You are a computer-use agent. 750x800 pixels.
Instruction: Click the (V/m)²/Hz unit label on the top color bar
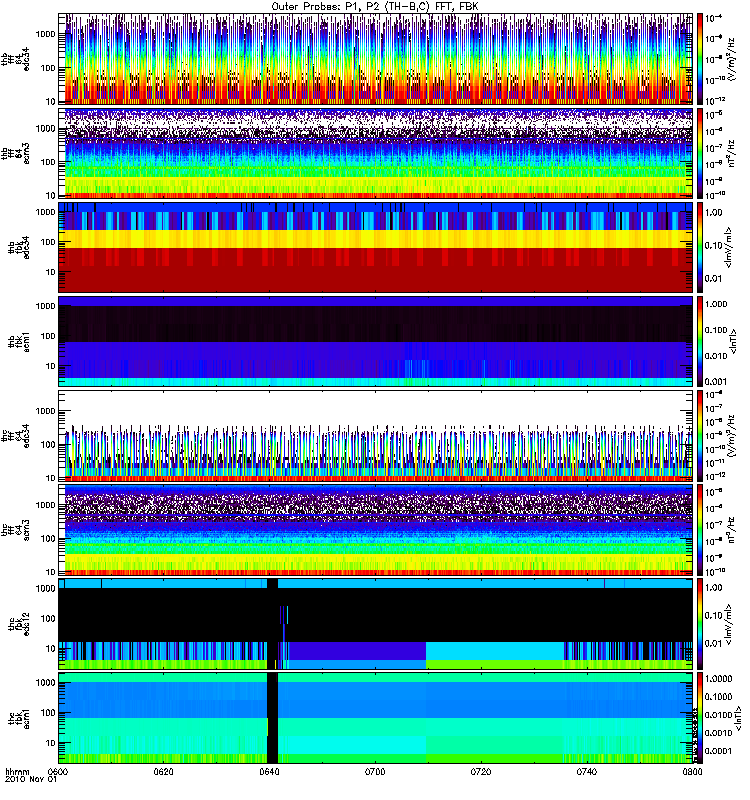[x=731, y=59]
